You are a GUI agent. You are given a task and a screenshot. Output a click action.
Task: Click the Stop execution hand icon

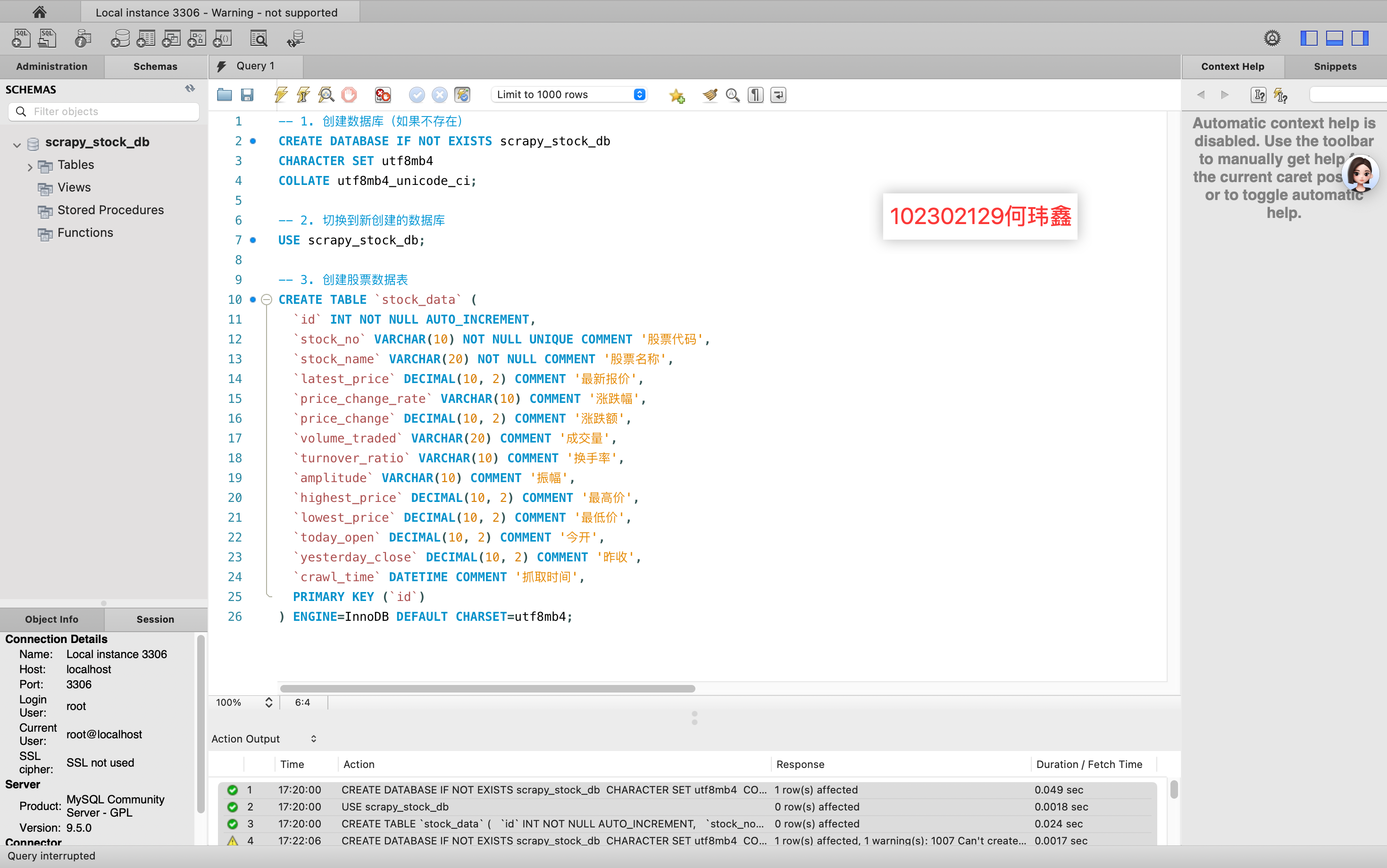tap(349, 95)
